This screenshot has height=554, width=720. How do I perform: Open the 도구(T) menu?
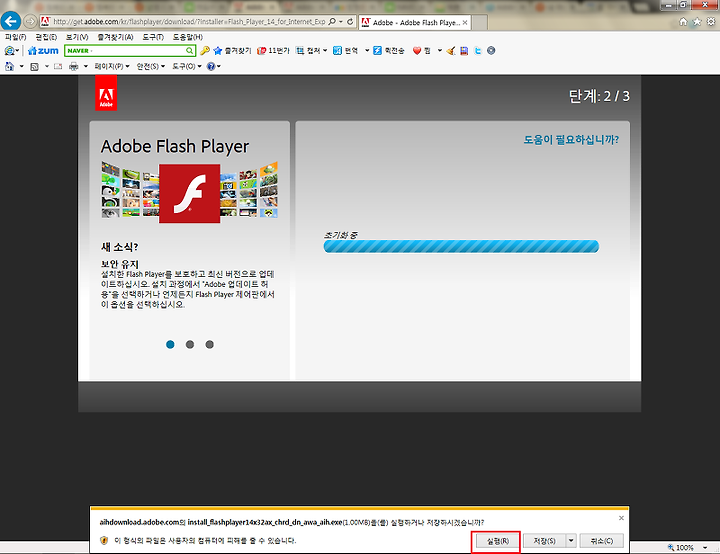point(153,37)
